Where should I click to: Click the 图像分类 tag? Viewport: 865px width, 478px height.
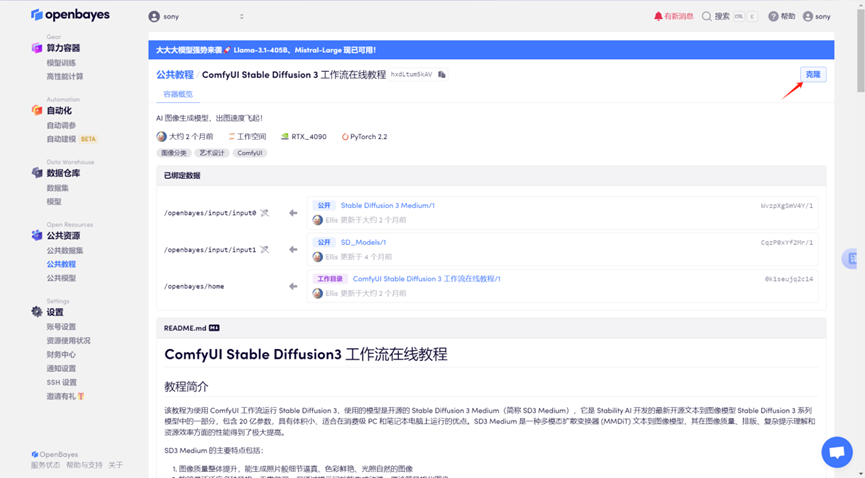(x=174, y=153)
